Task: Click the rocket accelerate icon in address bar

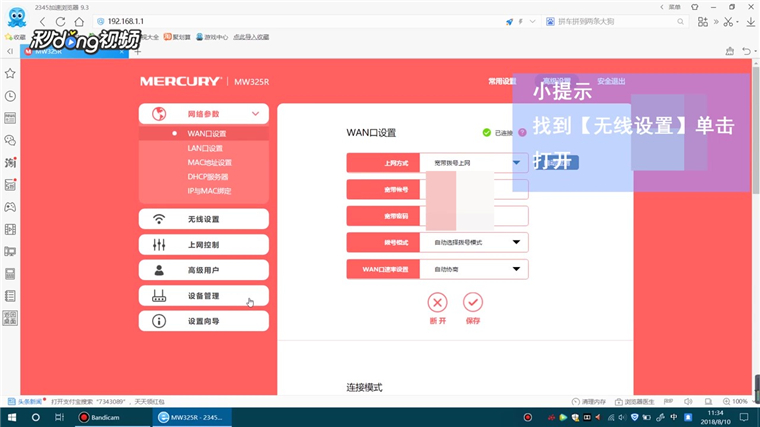Action: click(509, 22)
